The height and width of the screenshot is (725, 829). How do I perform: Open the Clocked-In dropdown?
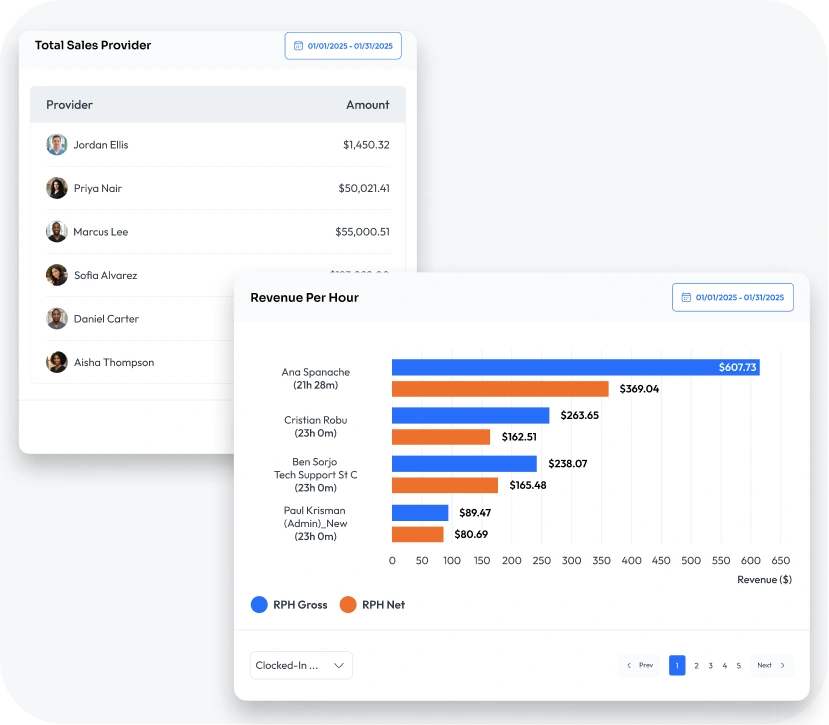click(301, 665)
